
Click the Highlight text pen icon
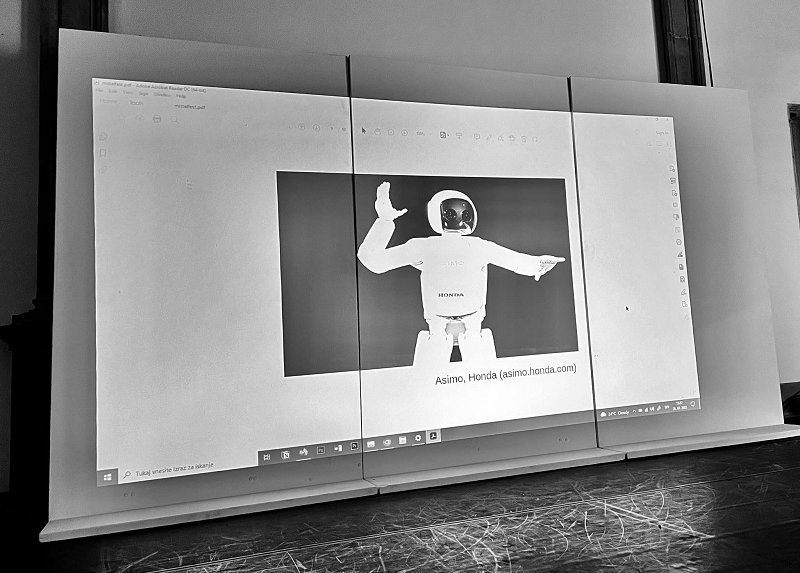click(x=489, y=137)
